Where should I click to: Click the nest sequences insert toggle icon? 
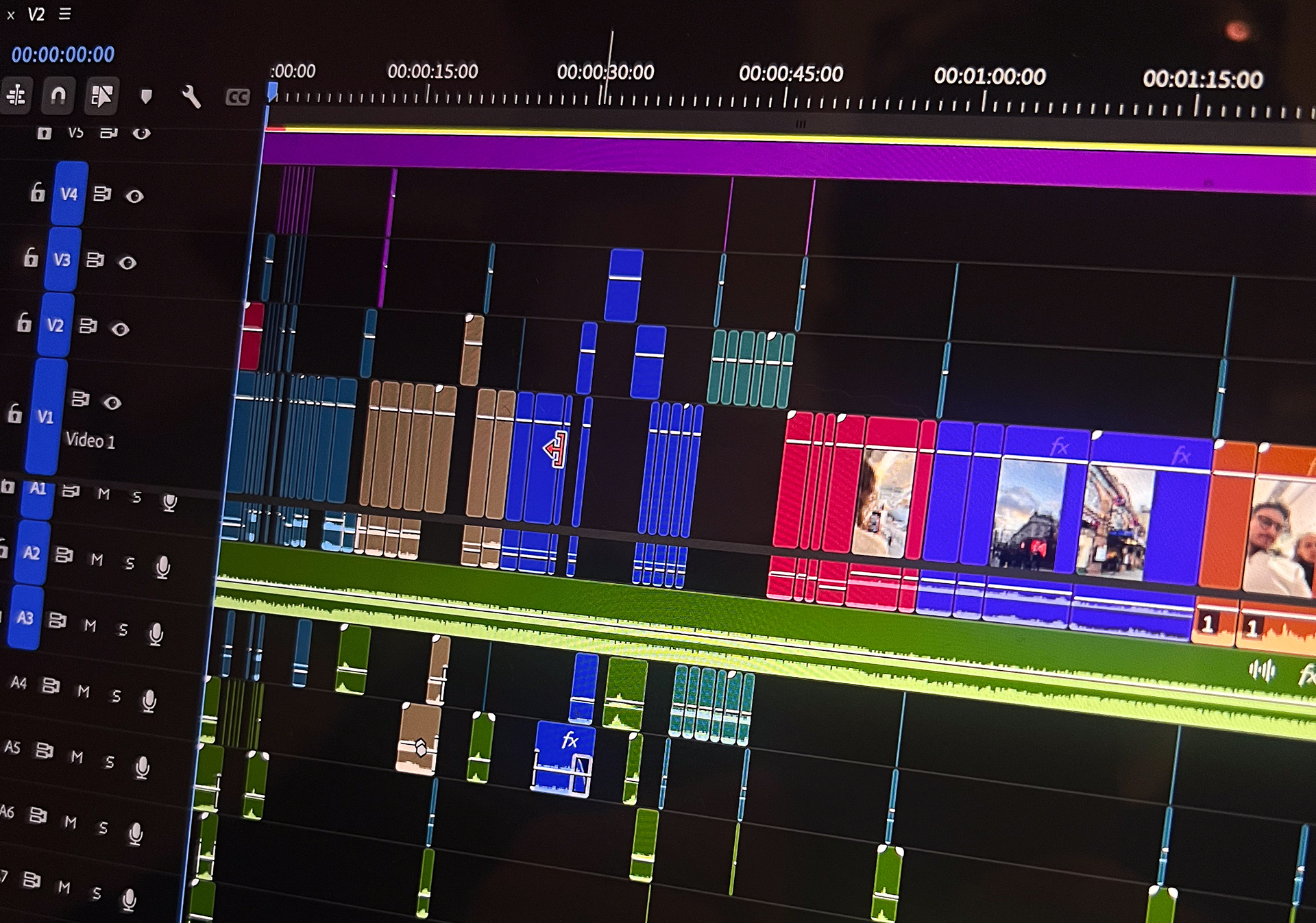(16, 95)
